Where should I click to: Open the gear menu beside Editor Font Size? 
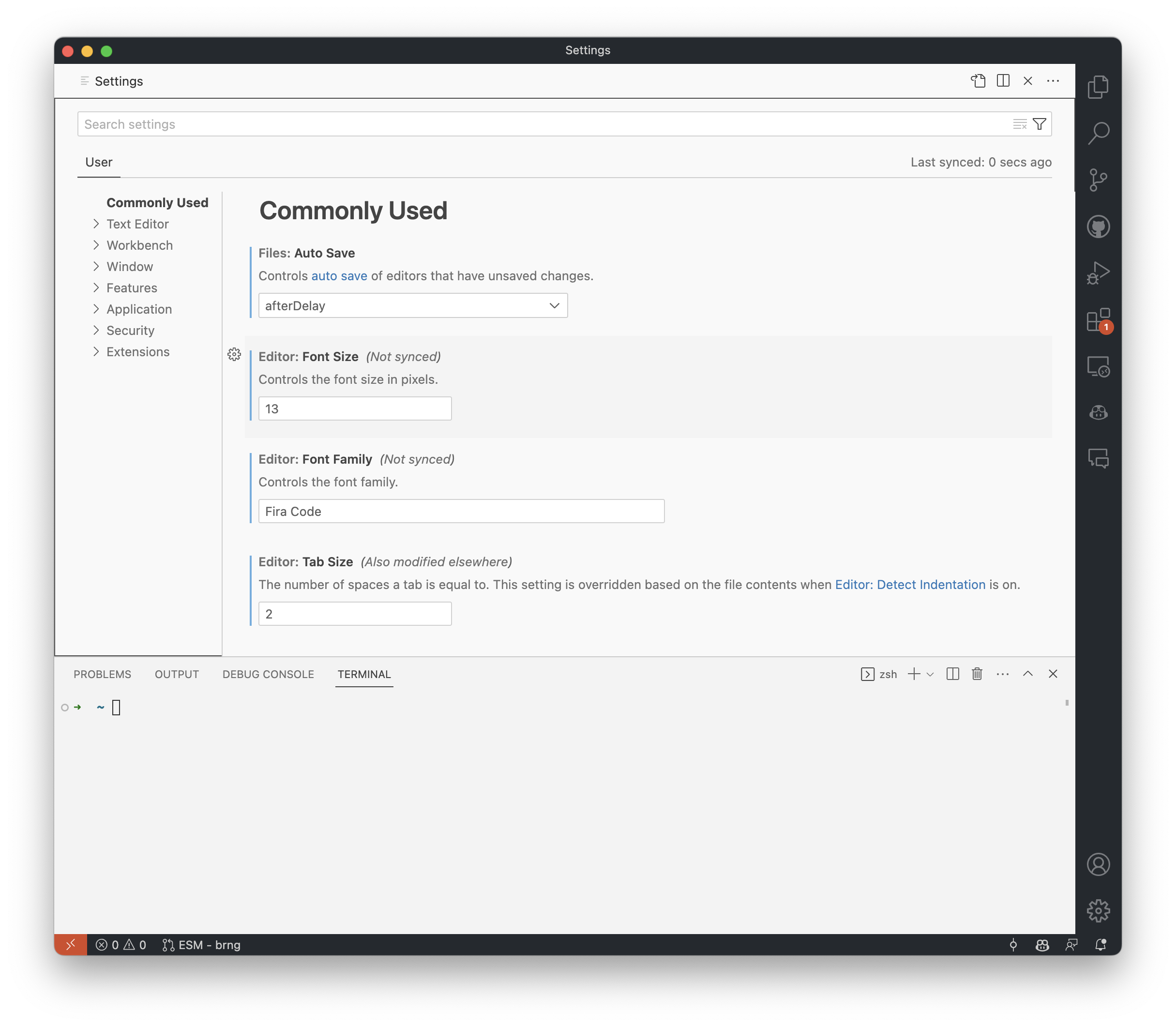(234, 354)
